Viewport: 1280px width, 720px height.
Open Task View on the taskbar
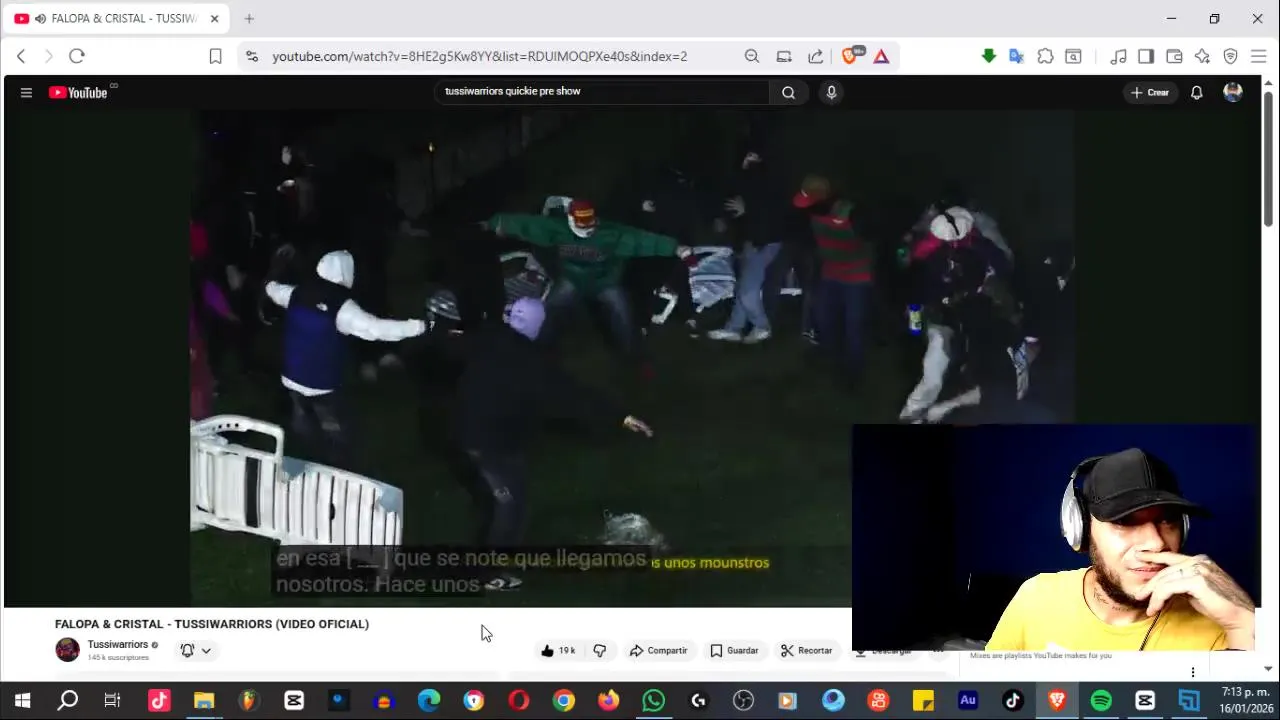click(x=113, y=701)
